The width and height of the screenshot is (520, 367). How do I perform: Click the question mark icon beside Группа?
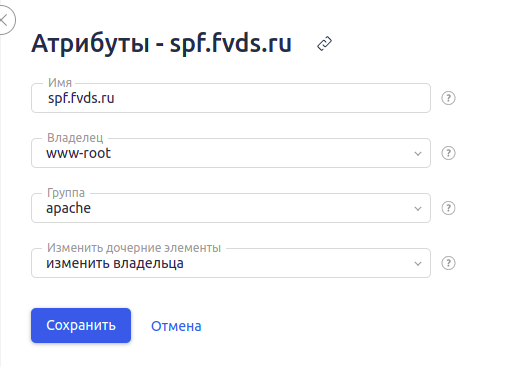(x=448, y=208)
